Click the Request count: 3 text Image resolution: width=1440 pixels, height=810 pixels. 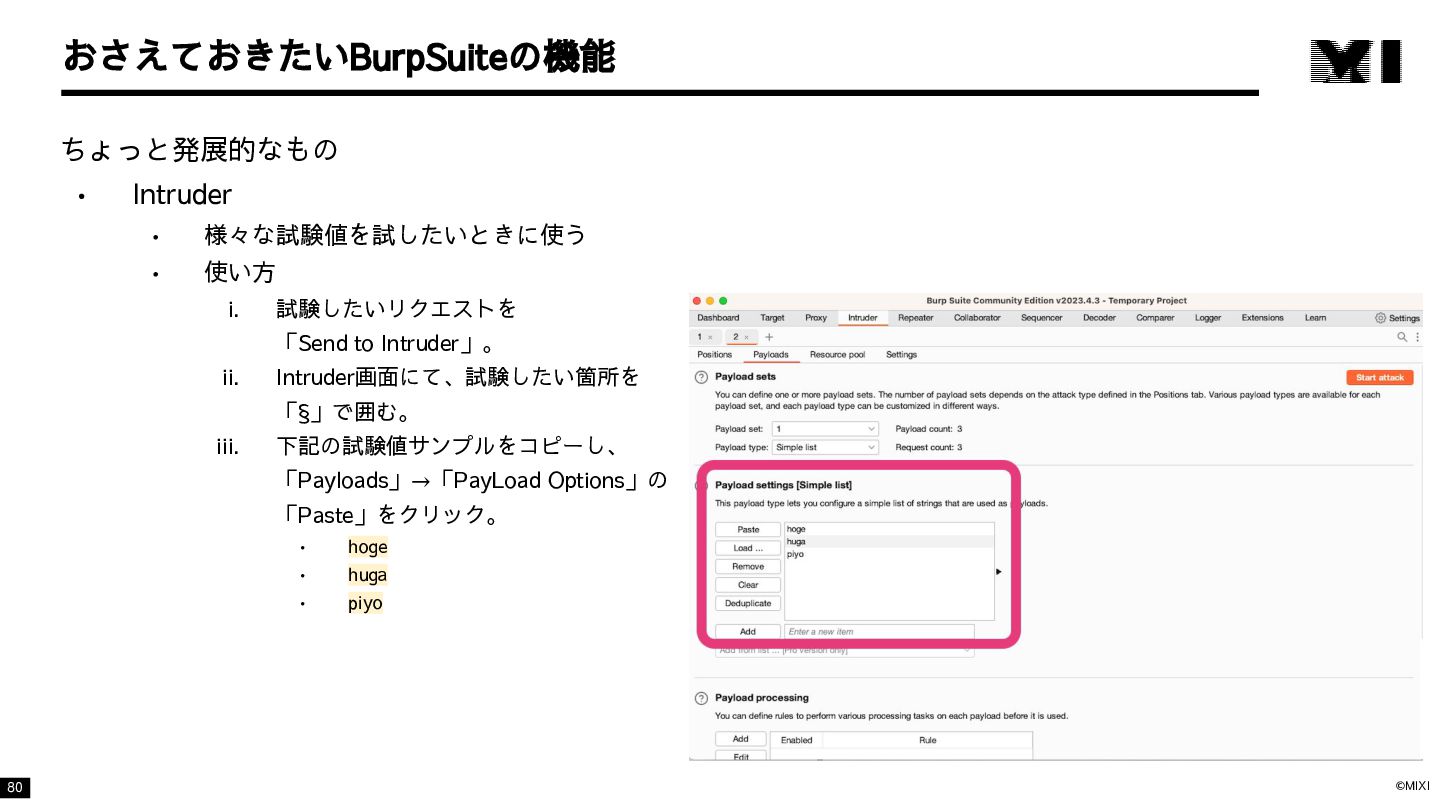(x=929, y=447)
